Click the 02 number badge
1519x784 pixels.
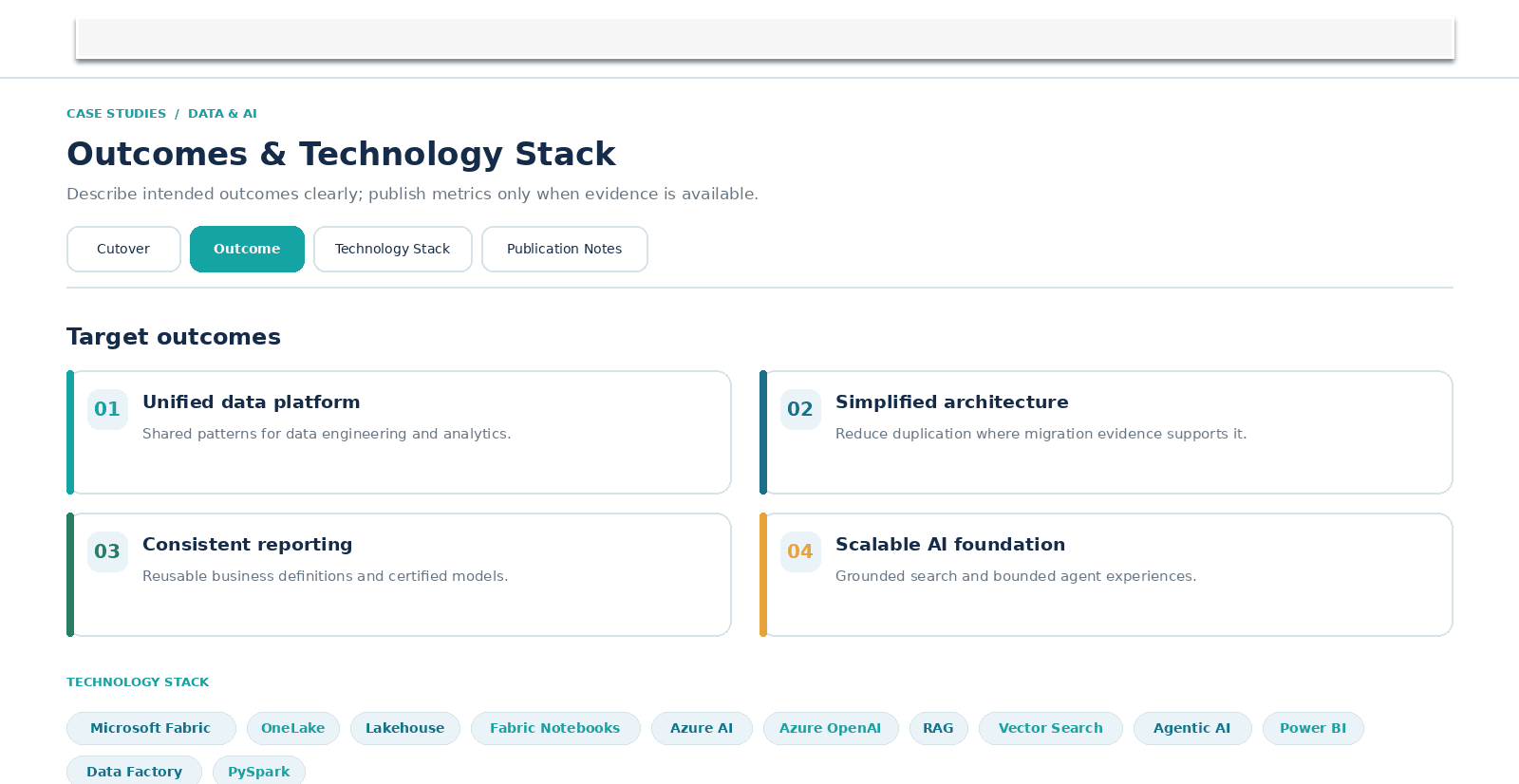coord(800,409)
